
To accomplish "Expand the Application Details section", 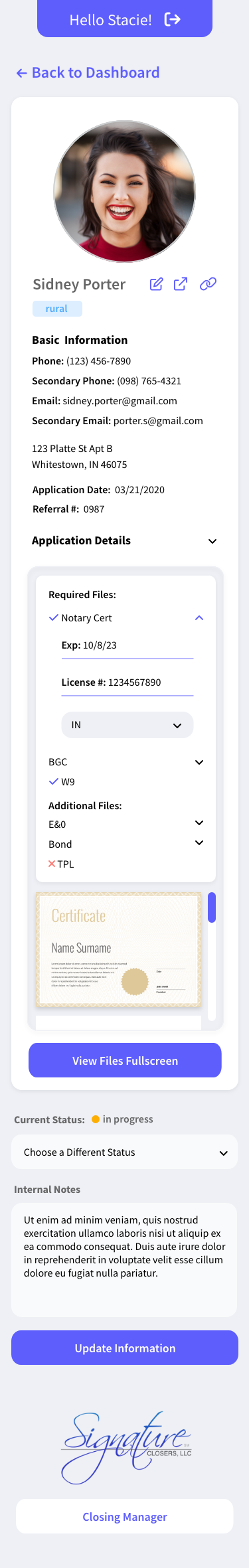I will 212,541.
